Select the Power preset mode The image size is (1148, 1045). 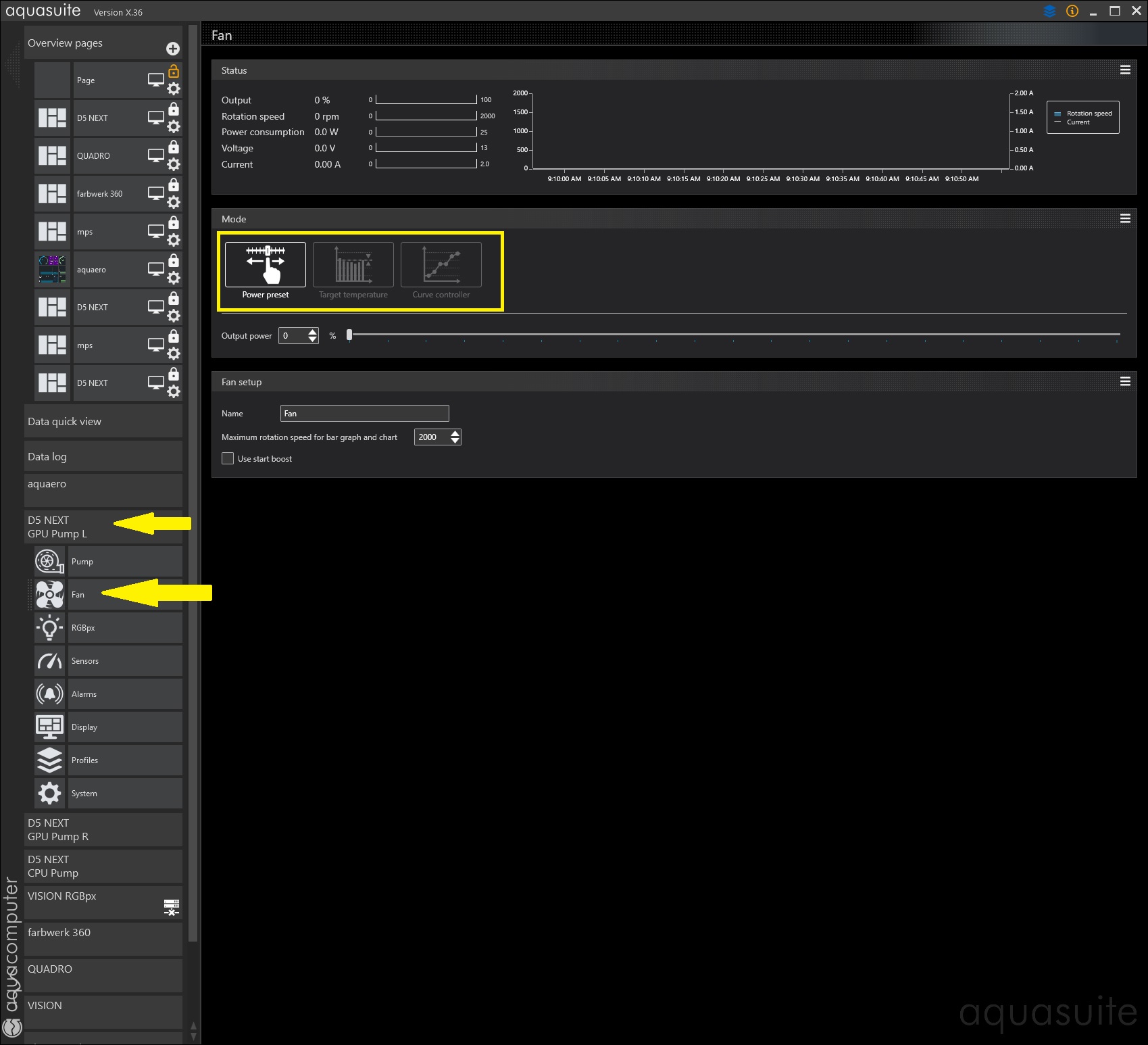[266, 265]
